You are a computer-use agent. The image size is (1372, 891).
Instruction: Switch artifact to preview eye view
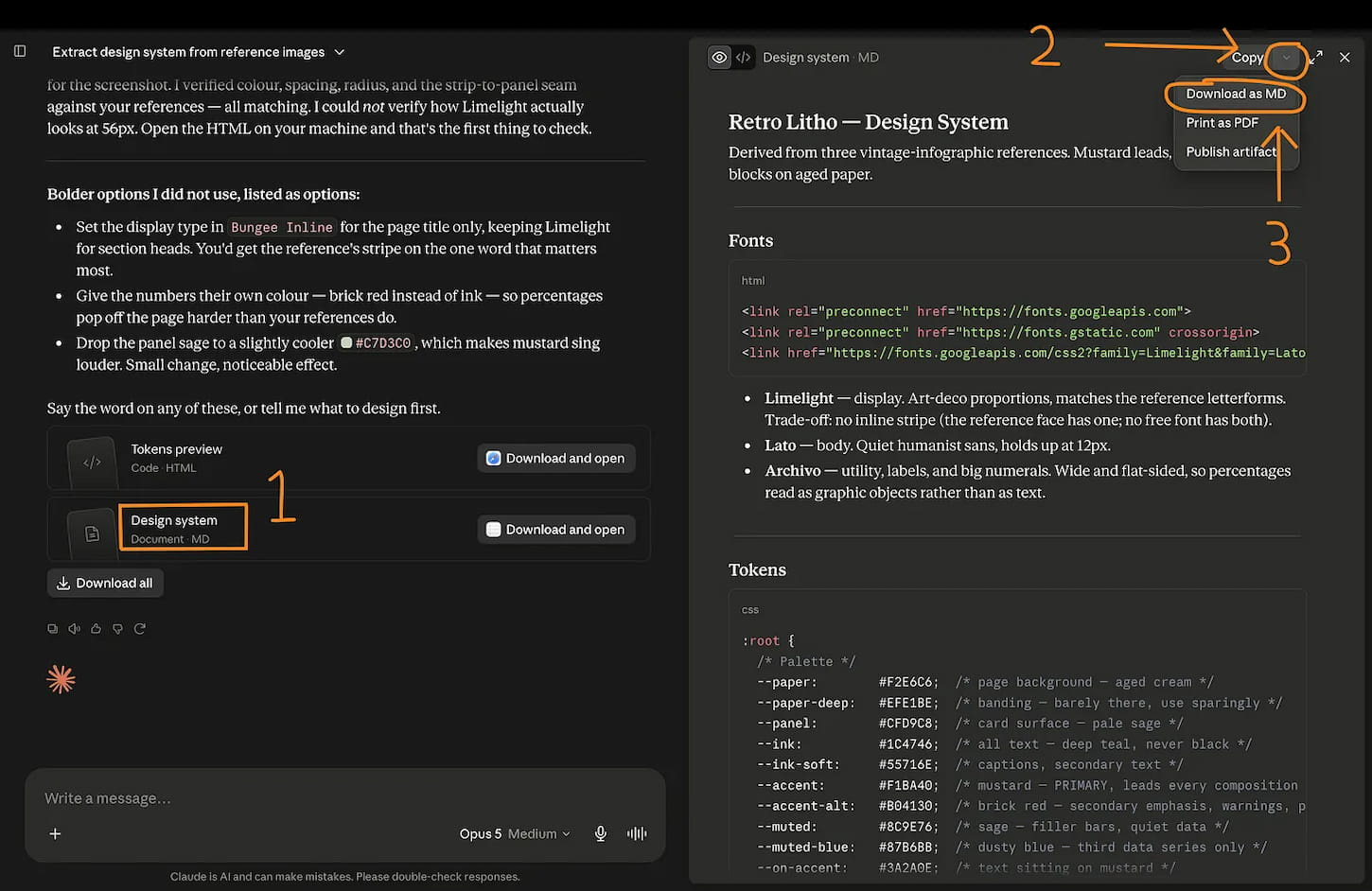coord(719,58)
